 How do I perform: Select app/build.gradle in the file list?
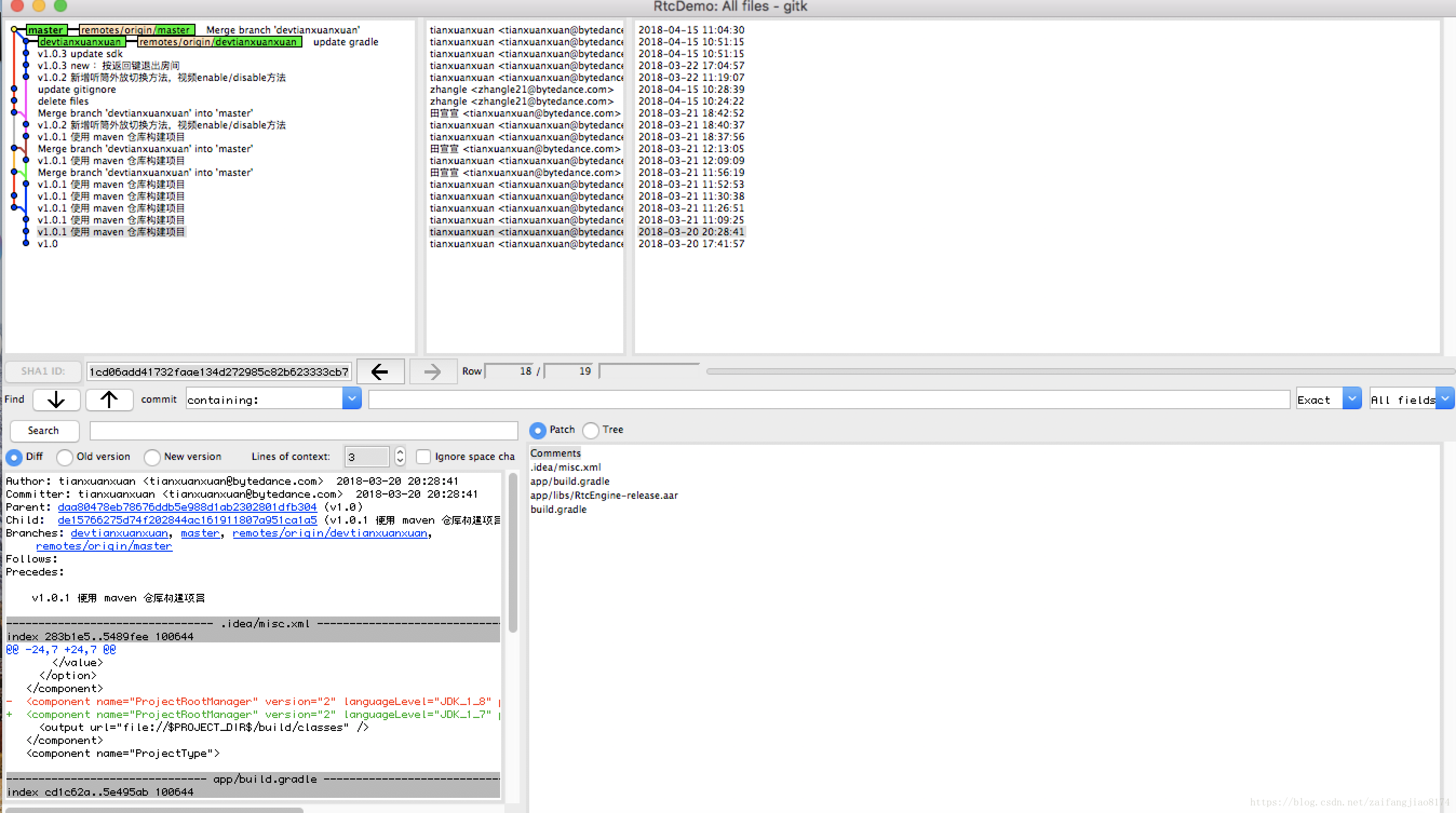point(570,482)
